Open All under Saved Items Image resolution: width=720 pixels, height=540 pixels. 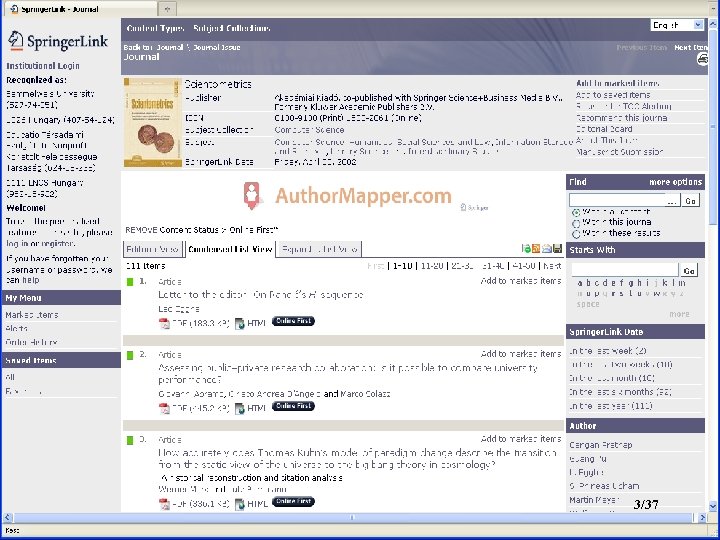tap(10, 377)
